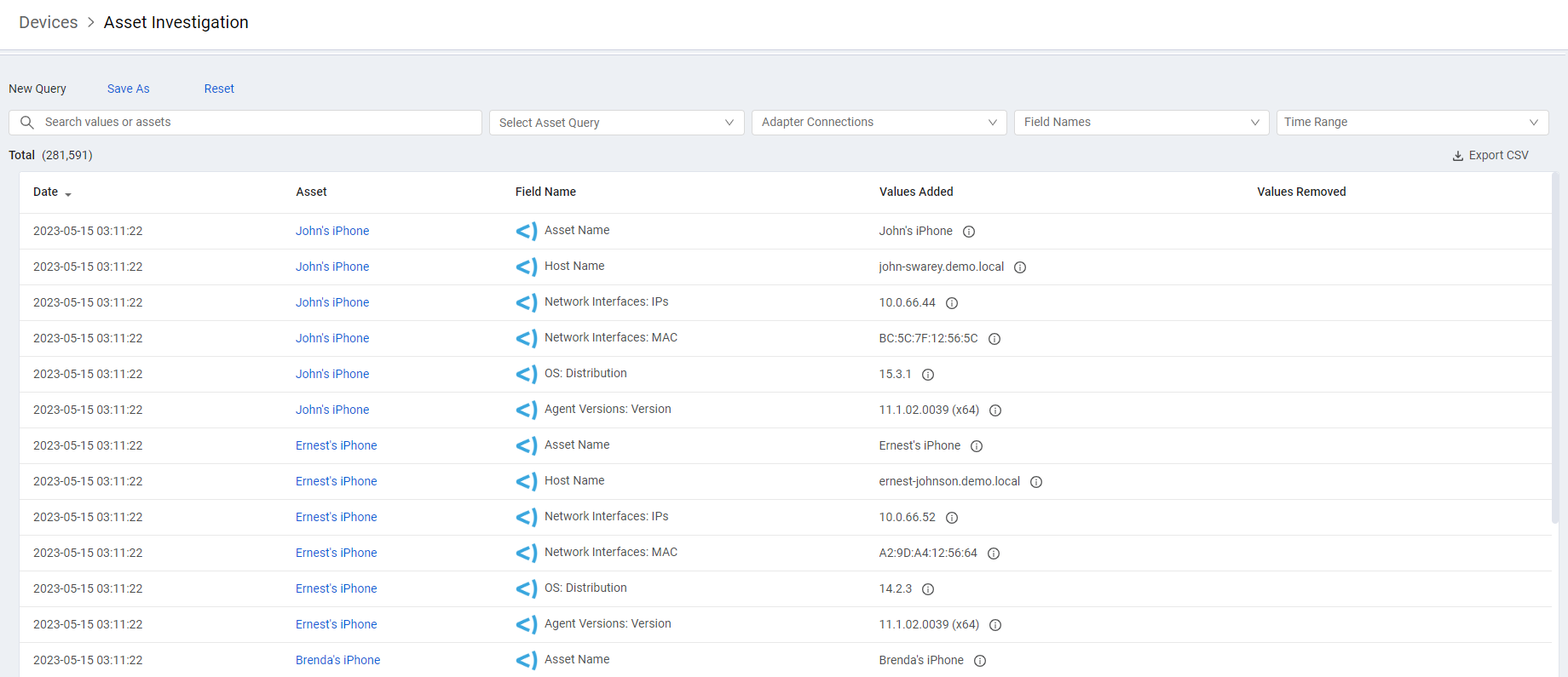The height and width of the screenshot is (677, 1568).
Task: Click adapter icon in 15.3.1 OS Distribution row
Action: (527, 374)
